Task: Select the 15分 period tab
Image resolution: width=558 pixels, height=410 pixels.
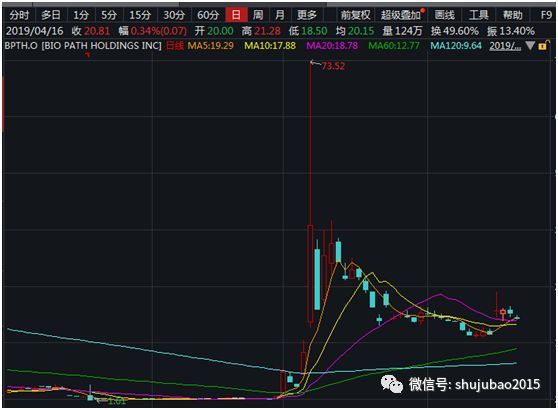Action: coord(140,15)
